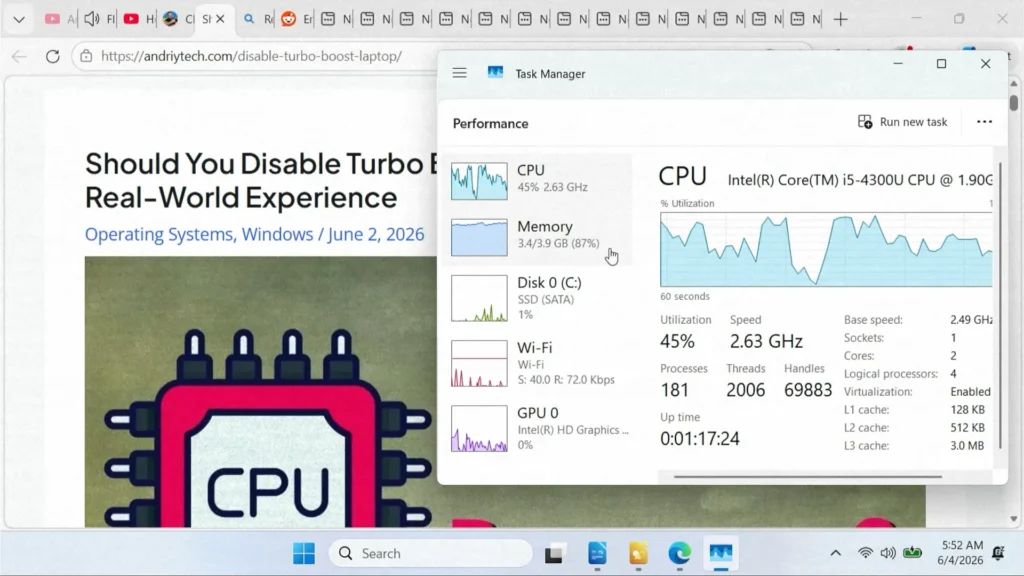Click the L3 cache 3.0 MB value
Image resolution: width=1024 pixels, height=576 pixels.
pos(967,446)
